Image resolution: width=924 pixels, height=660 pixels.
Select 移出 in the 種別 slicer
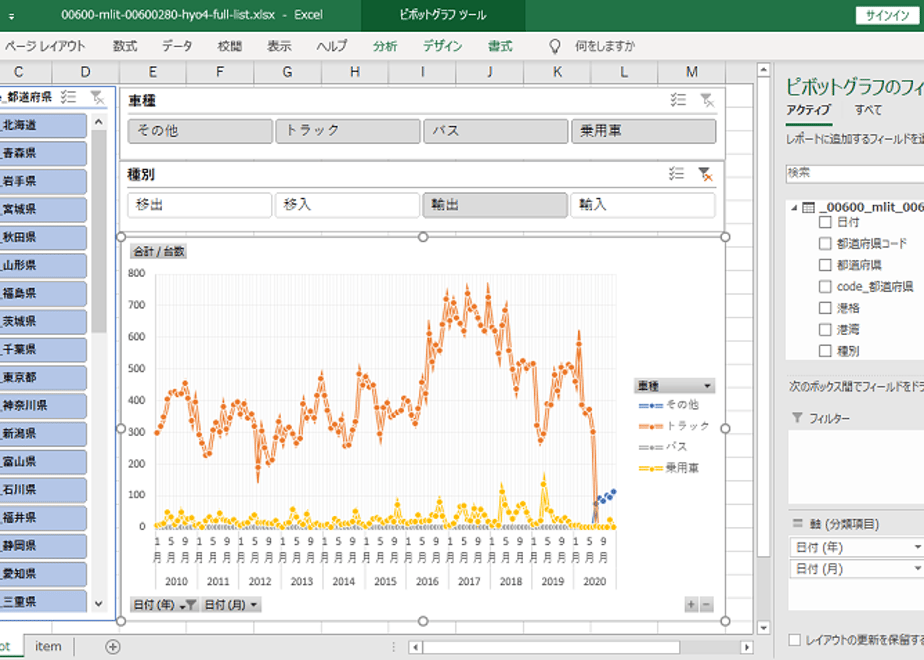[x=199, y=205]
